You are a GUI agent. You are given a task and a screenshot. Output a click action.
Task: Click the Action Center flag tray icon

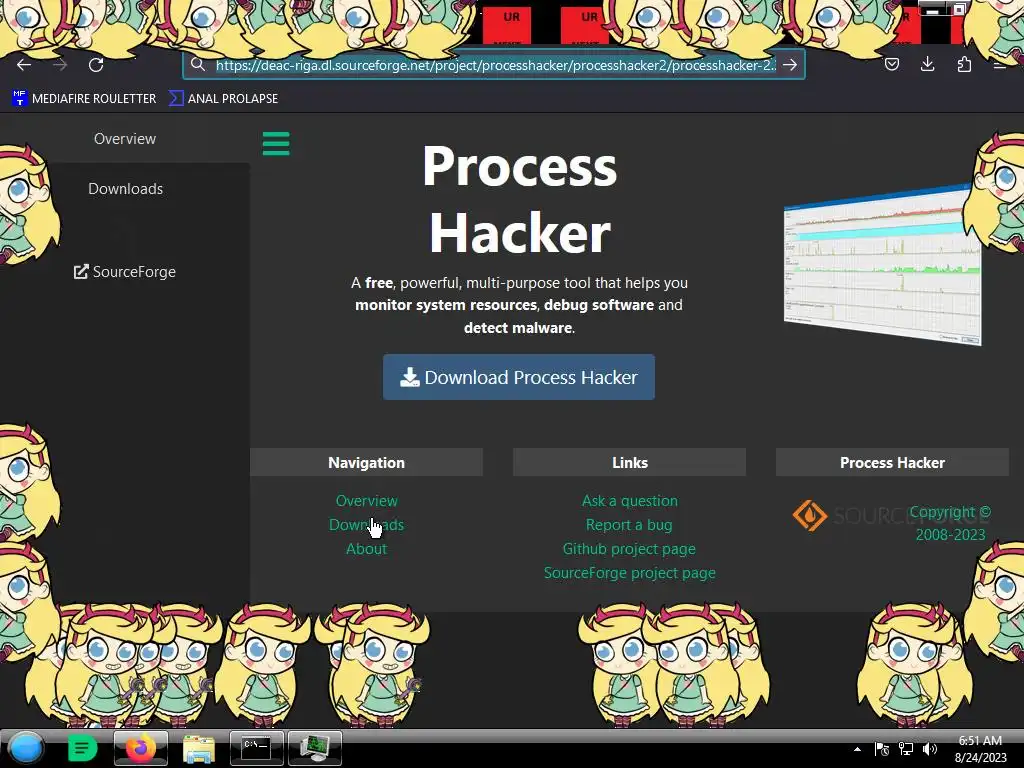[x=882, y=749]
